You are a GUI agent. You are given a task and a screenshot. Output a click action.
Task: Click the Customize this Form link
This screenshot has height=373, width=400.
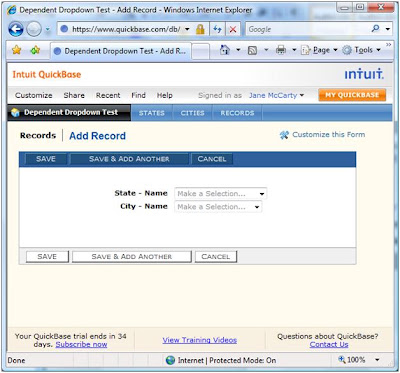coord(329,135)
